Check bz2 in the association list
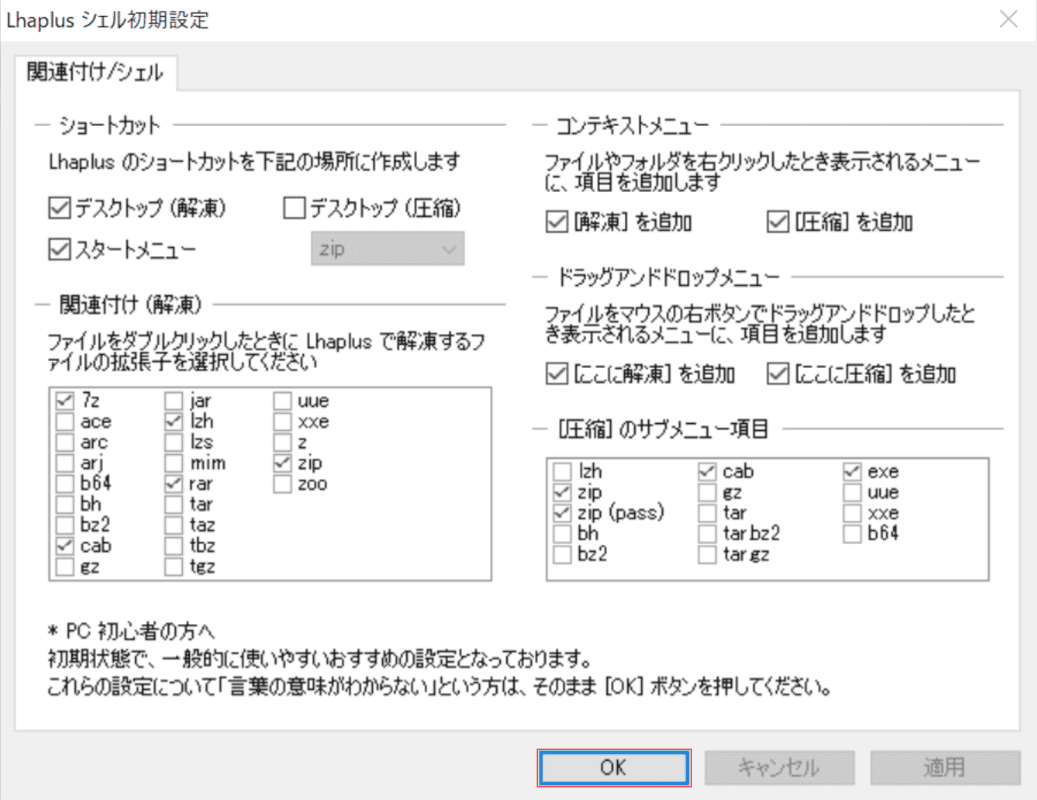The image size is (1037, 800). coord(65,525)
